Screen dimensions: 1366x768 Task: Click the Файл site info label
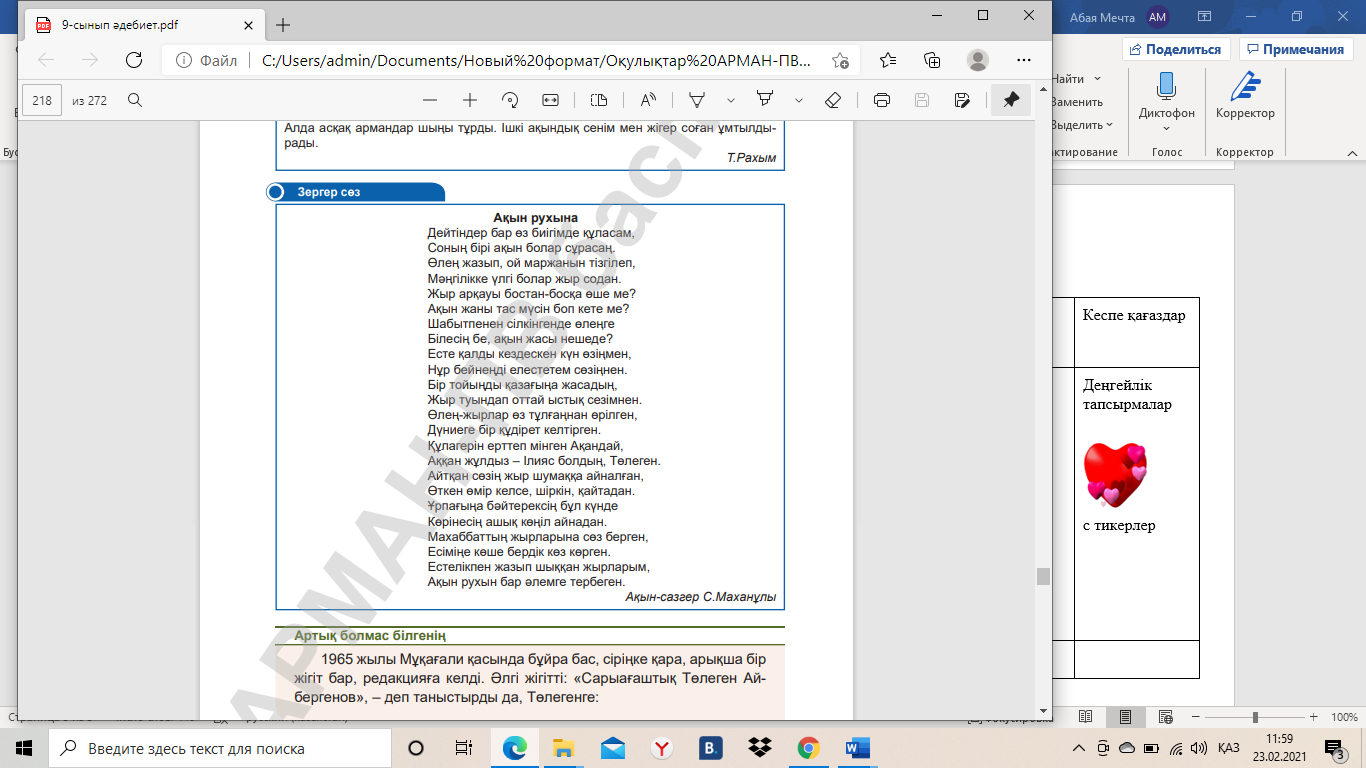pos(207,60)
